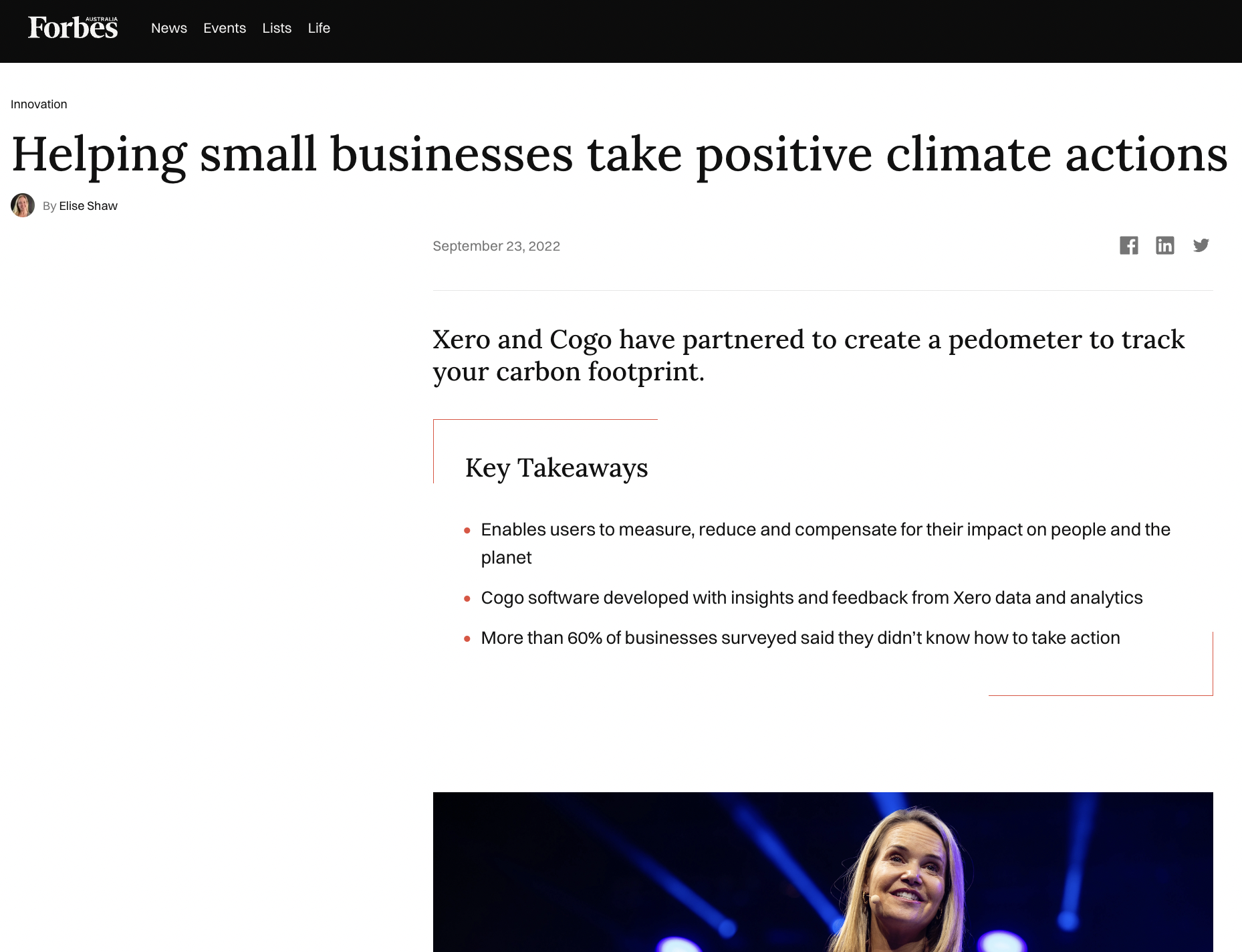This screenshot has height=952, width=1242.
Task: Open the News menu
Action: [169, 28]
